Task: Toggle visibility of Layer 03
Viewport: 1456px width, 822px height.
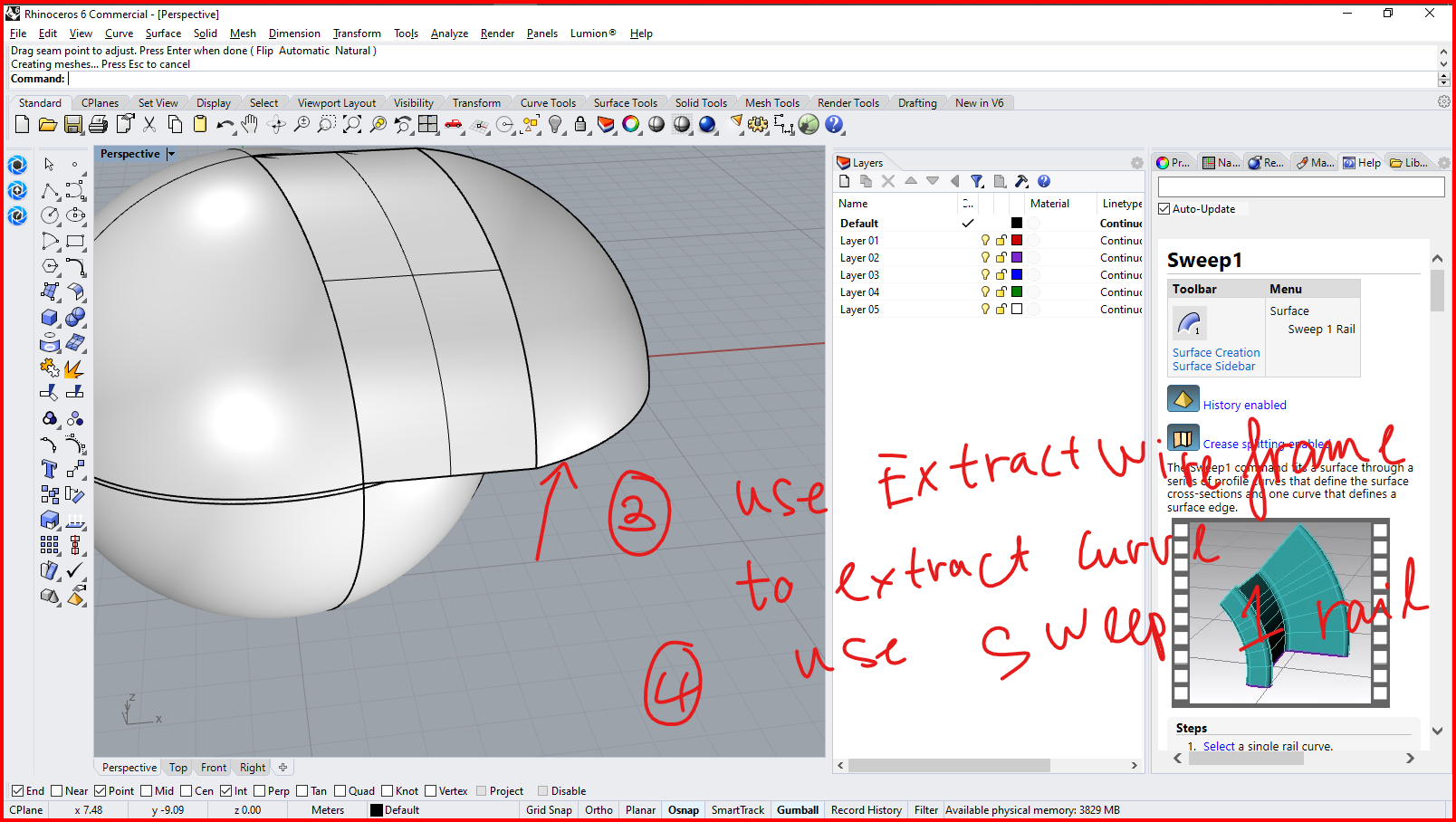Action: click(985, 274)
